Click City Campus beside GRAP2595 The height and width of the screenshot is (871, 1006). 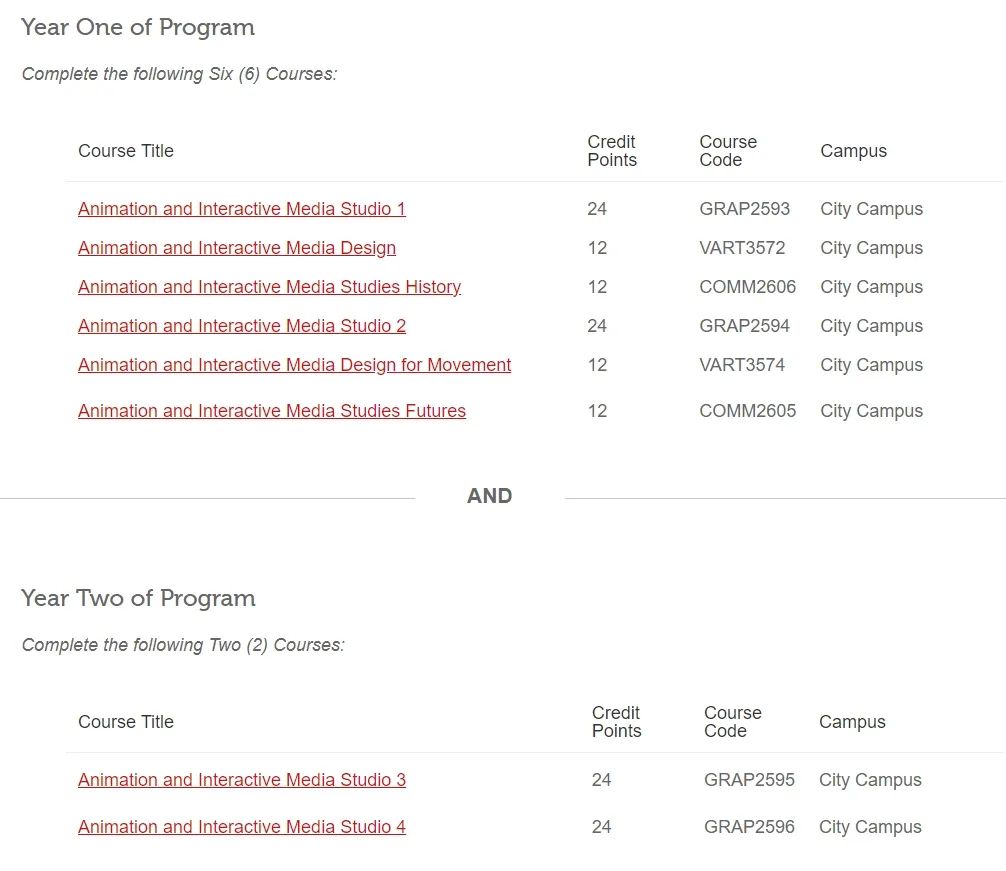pyautogui.click(x=870, y=780)
